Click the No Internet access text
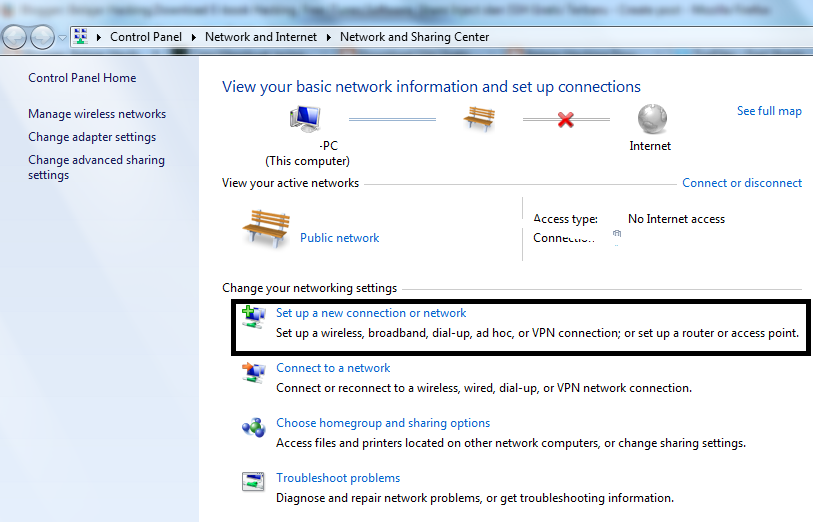 (x=676, y=219)
